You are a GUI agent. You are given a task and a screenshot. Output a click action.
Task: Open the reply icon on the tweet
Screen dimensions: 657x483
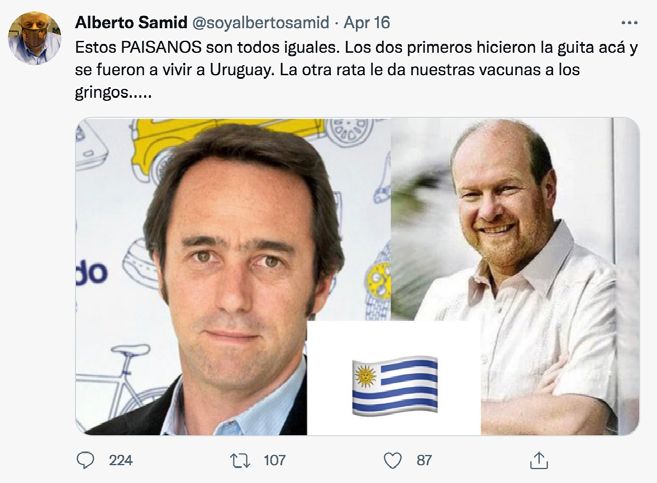pos(85,460)
